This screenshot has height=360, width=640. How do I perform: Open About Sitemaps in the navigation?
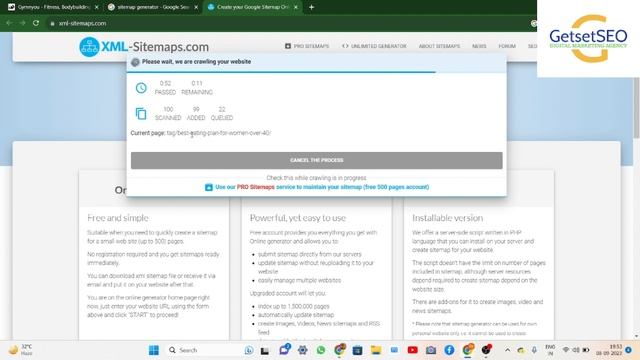click(439, 46)
